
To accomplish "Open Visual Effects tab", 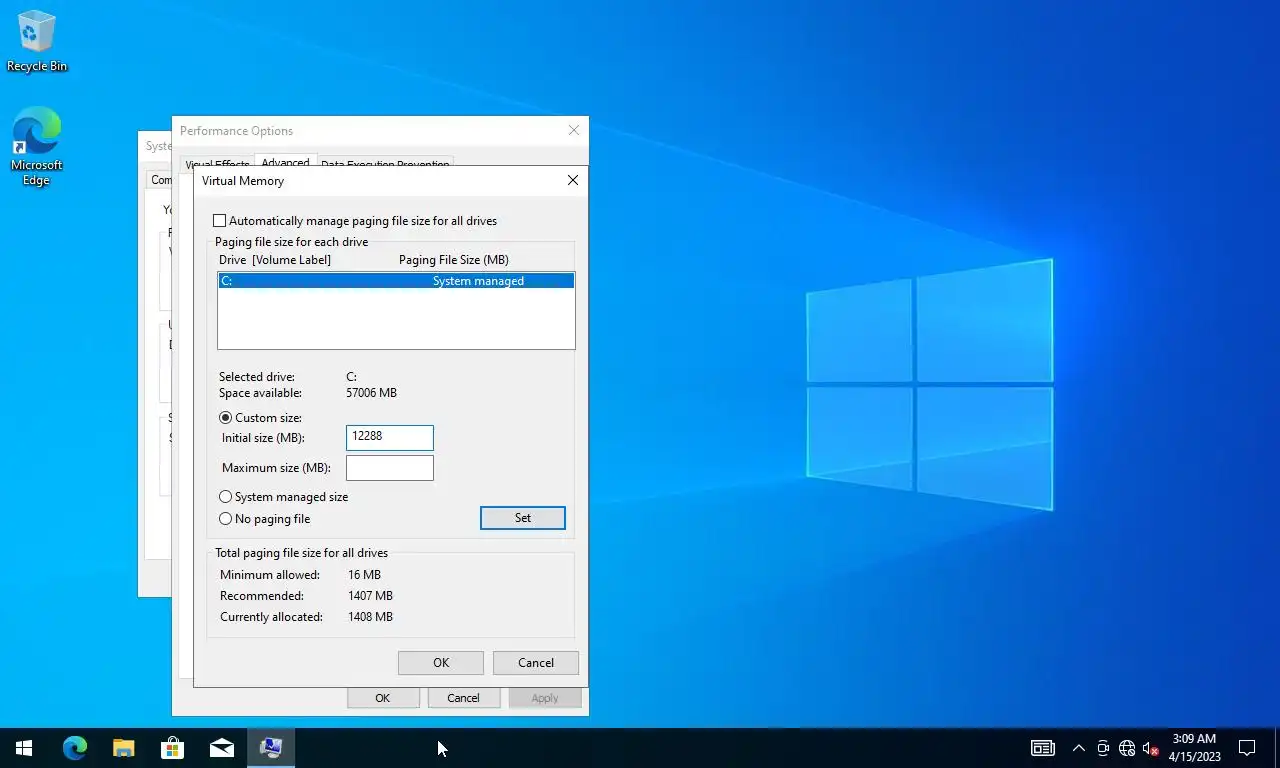I will tap(218, 164).
